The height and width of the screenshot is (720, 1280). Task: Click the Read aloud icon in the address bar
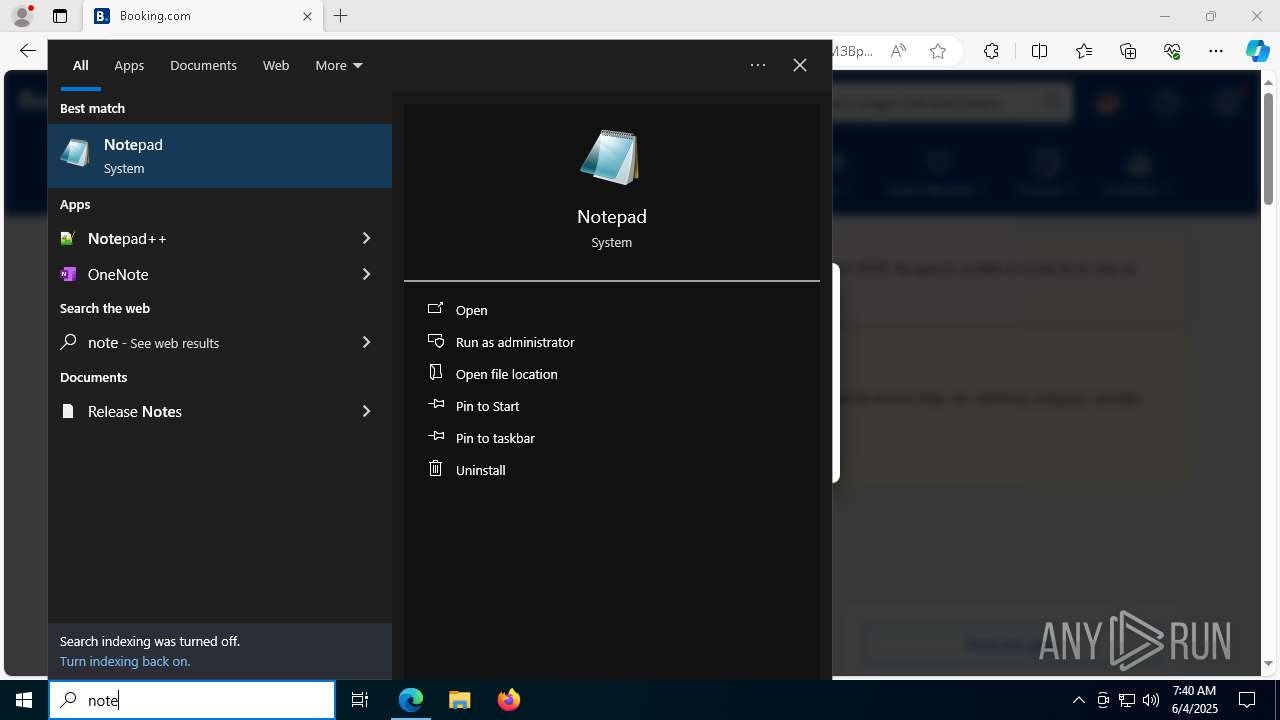click(x=898, y=51)
